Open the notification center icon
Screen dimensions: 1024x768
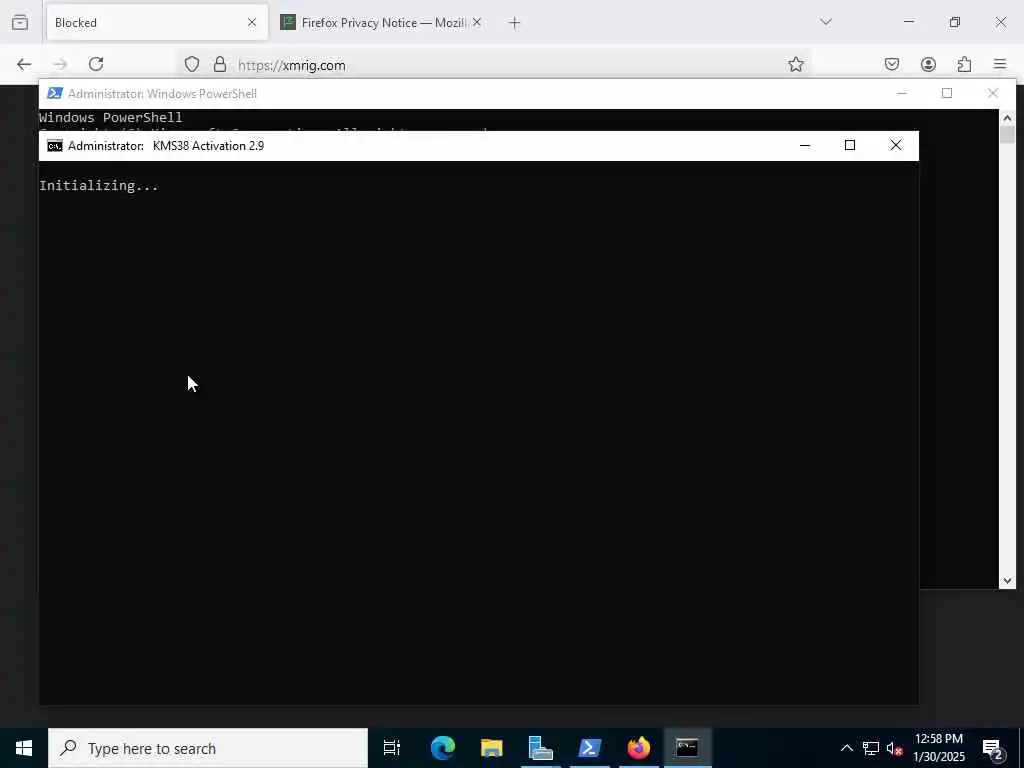tap(993, 748)
